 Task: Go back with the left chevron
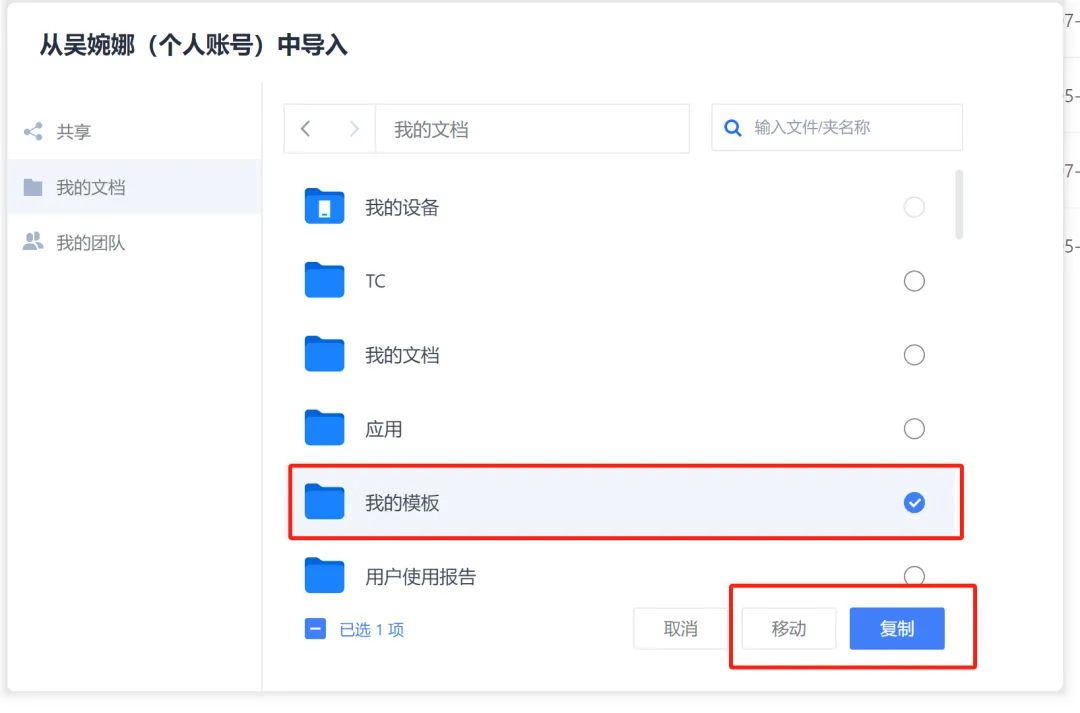[x=306, y=129]
